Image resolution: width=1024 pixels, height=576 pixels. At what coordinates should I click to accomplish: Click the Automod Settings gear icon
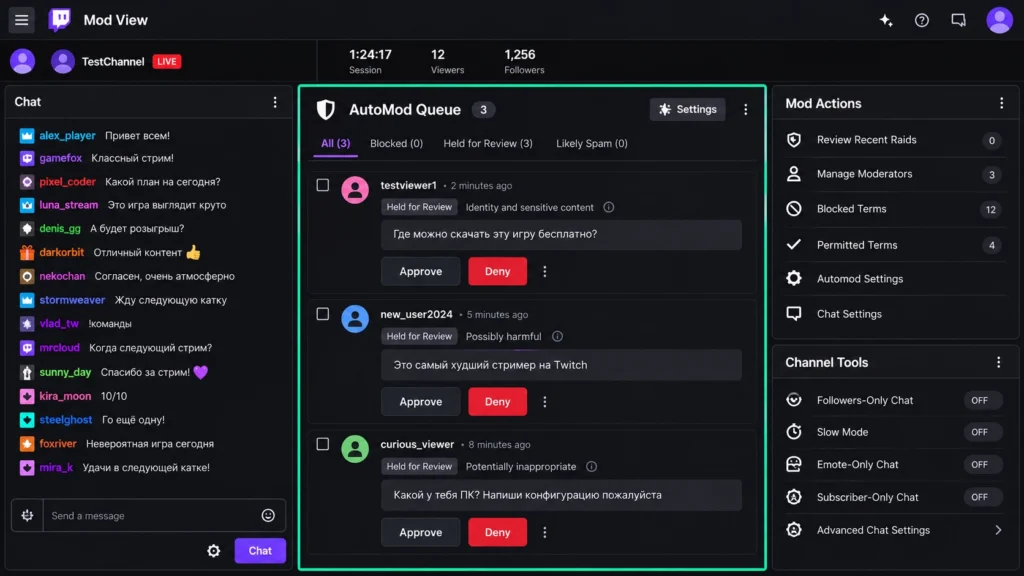click(793, 279)
